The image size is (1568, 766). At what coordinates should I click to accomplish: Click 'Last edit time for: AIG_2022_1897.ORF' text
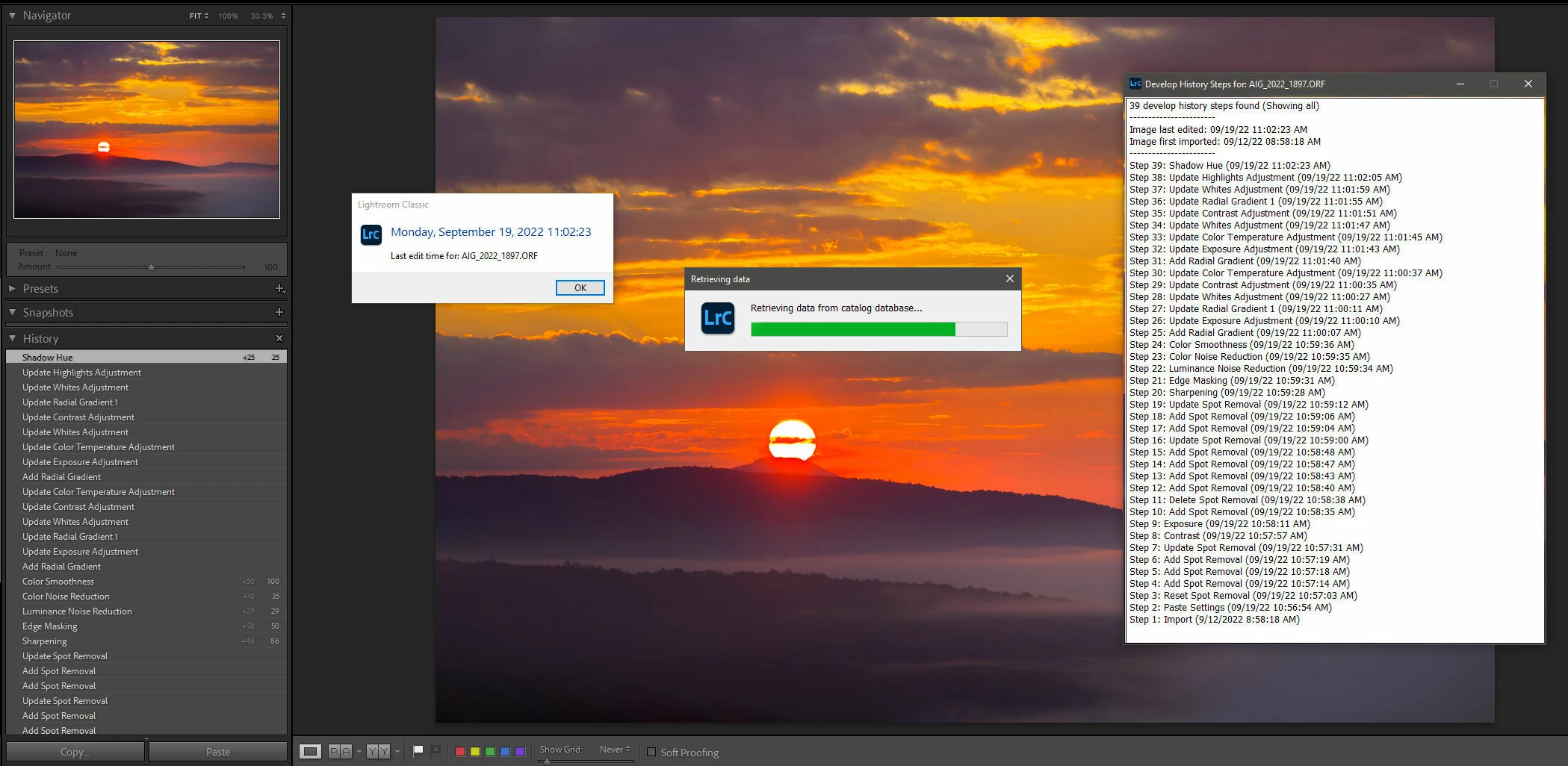[464, 255]
